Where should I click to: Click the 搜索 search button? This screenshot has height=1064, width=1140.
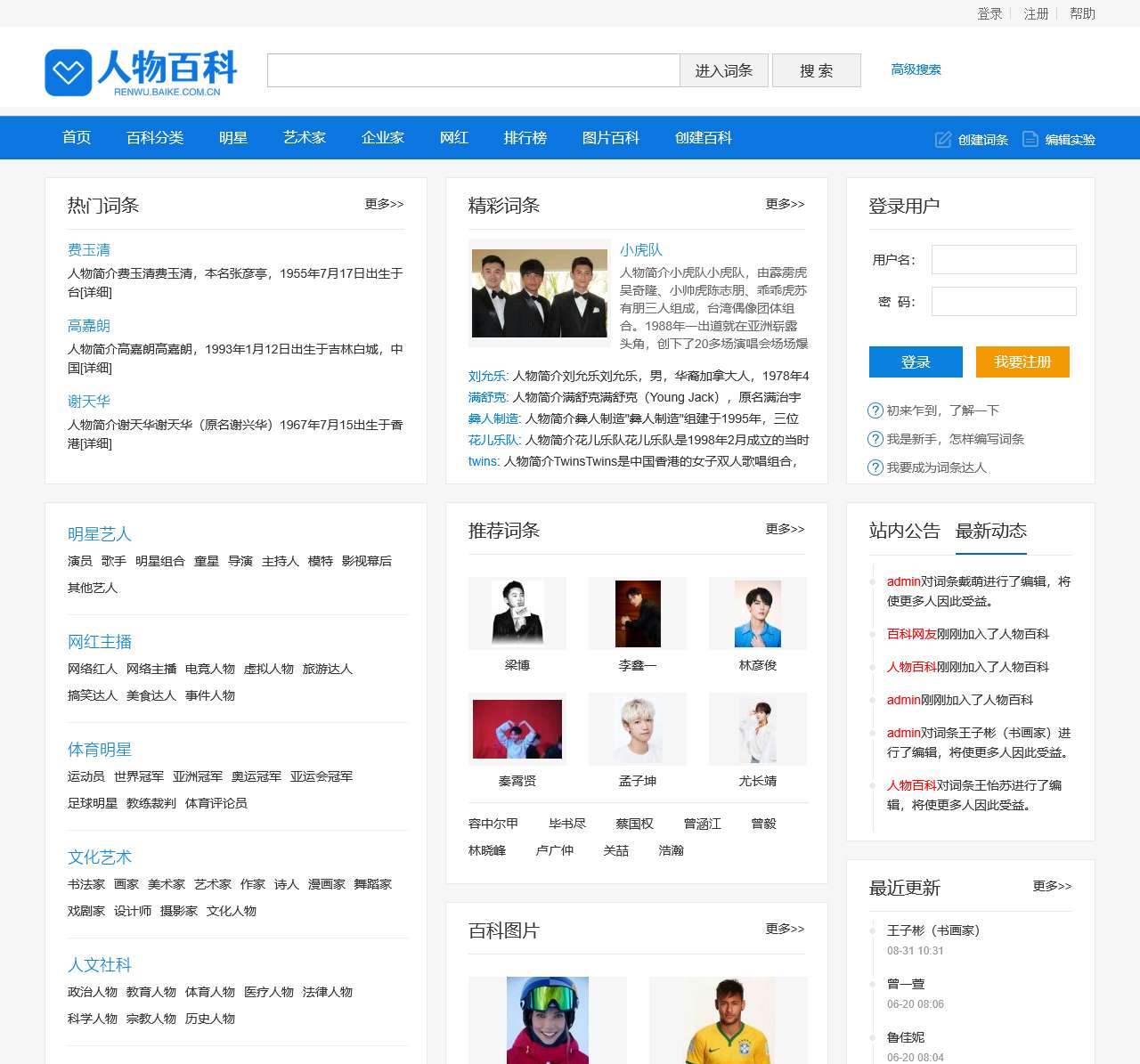[x=816, y=70]
